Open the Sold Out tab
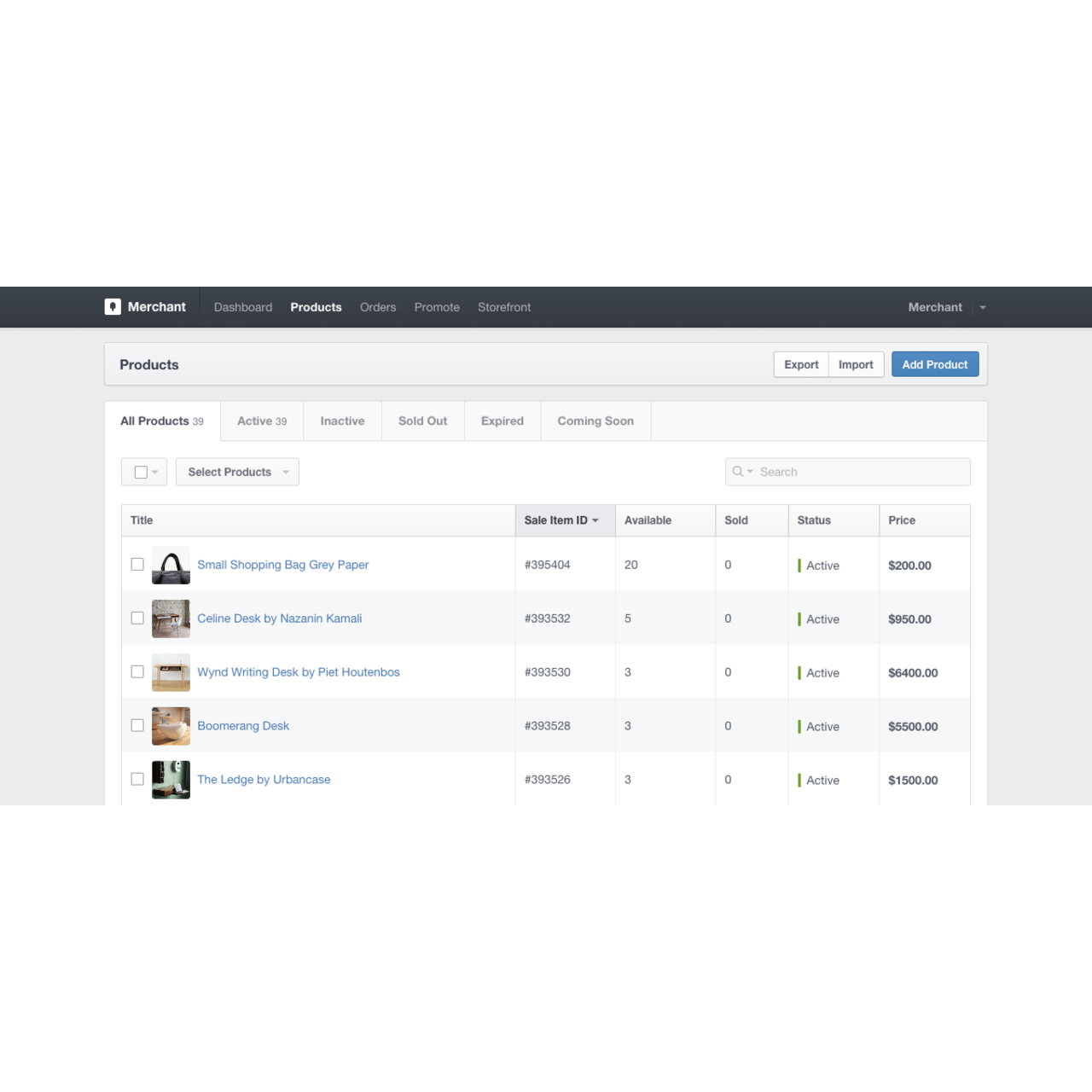The width and height of the screenshot is (1092, 1092). (x=422, y=421)
